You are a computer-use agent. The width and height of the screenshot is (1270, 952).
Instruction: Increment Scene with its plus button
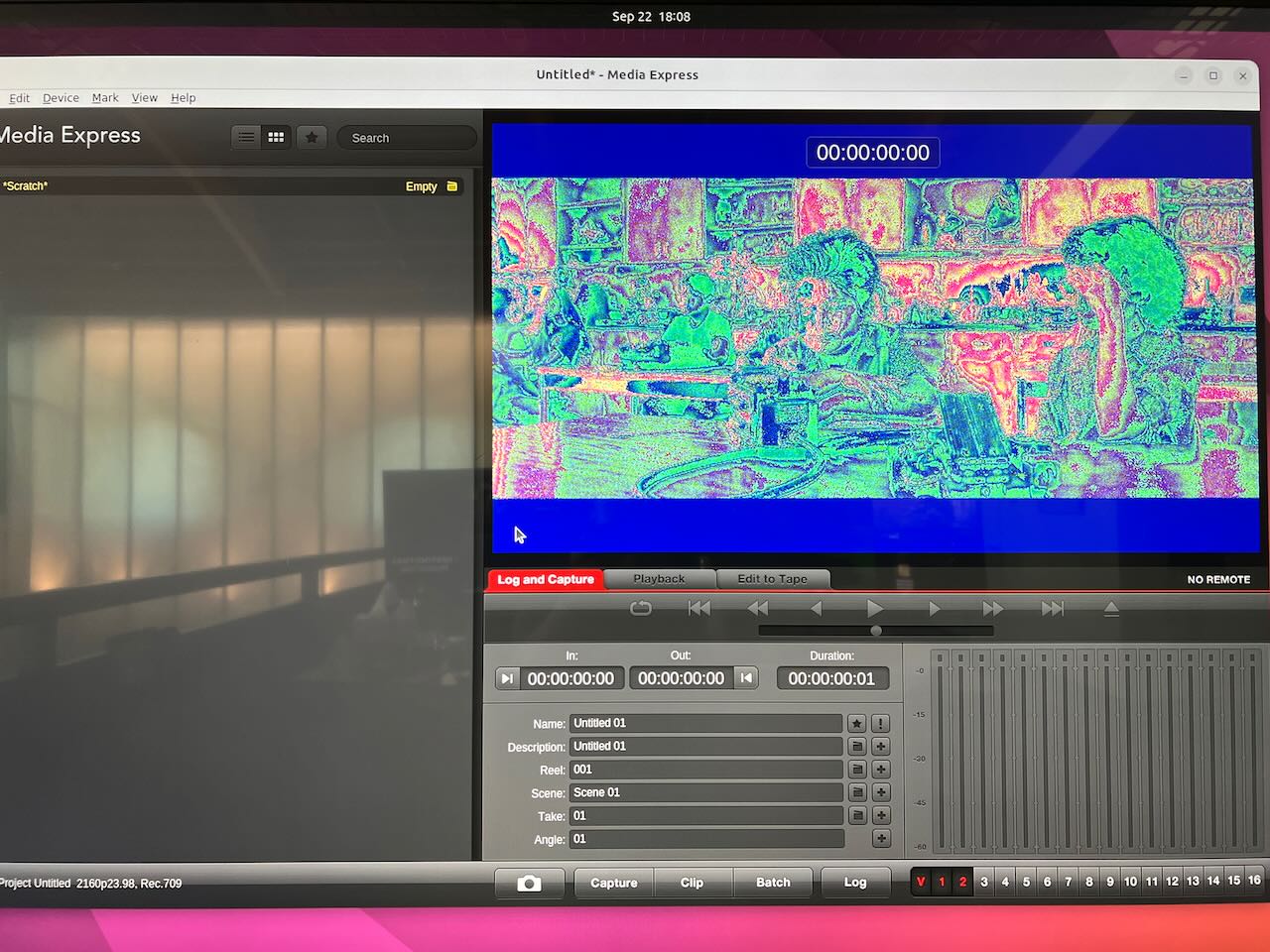pyautogui.click(x=880, y=792)
